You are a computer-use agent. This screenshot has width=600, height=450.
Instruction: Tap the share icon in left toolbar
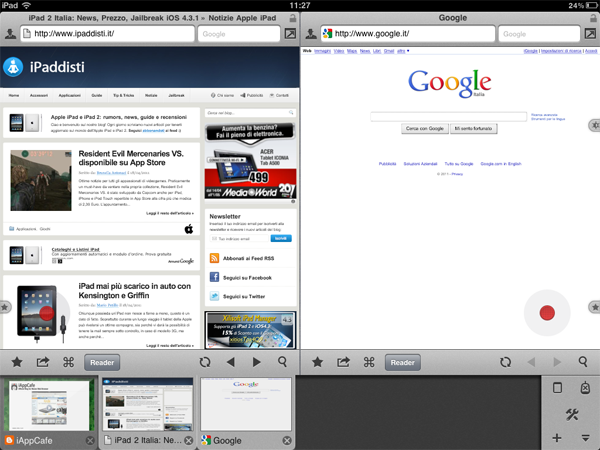[43, 362]
